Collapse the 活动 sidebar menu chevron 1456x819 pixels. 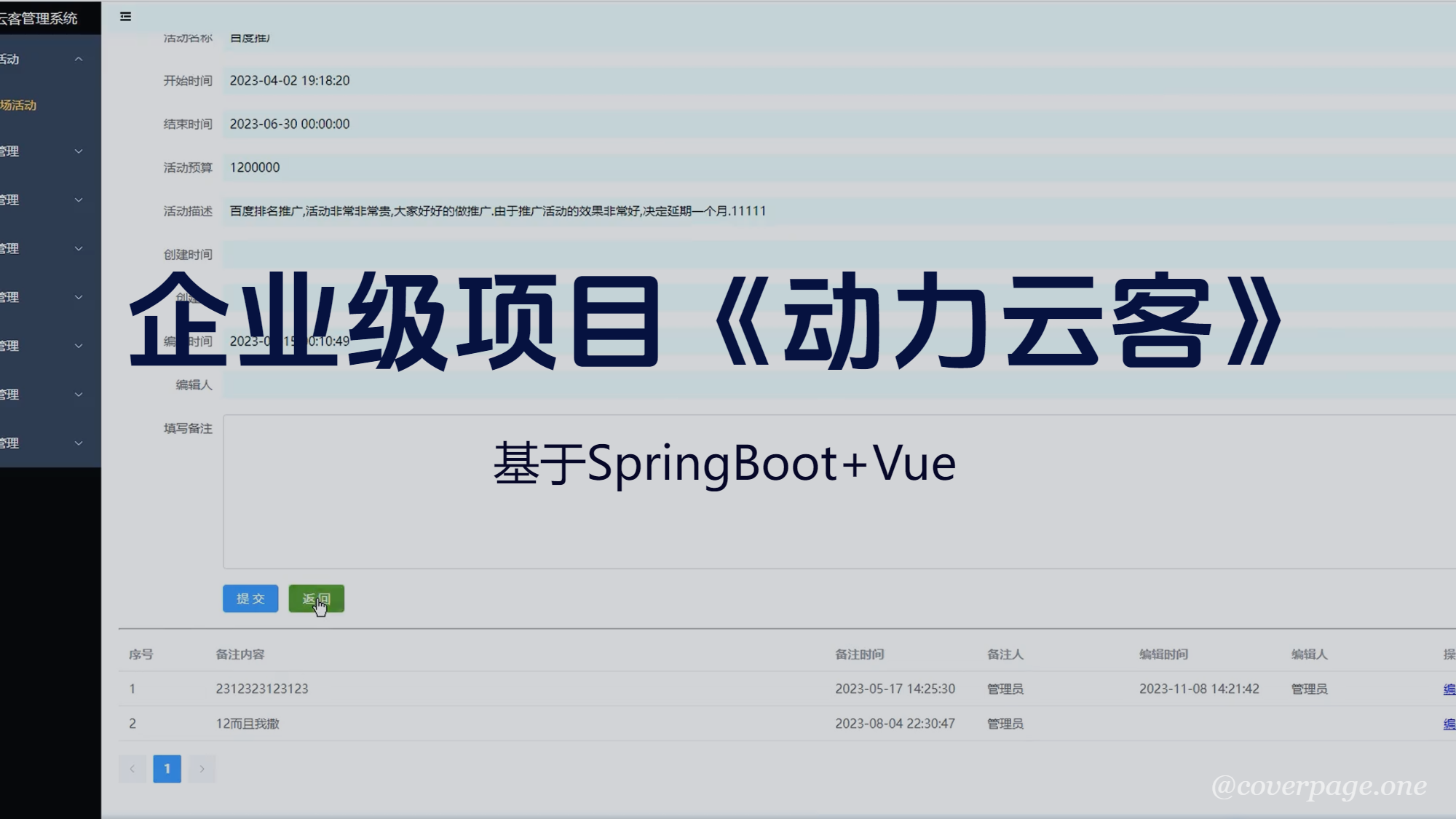click(79, 59)
